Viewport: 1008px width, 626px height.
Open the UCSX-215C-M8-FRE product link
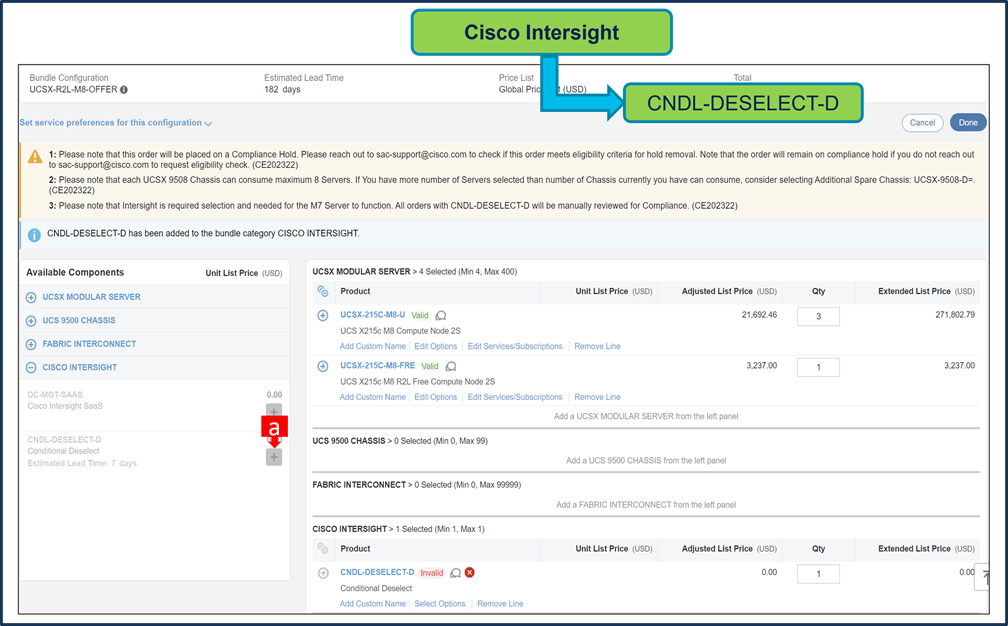(377, 366)
